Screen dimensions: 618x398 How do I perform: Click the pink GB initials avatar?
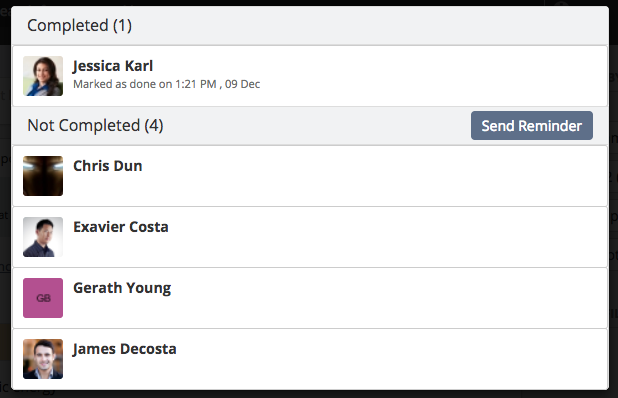(x=43, y=298)
